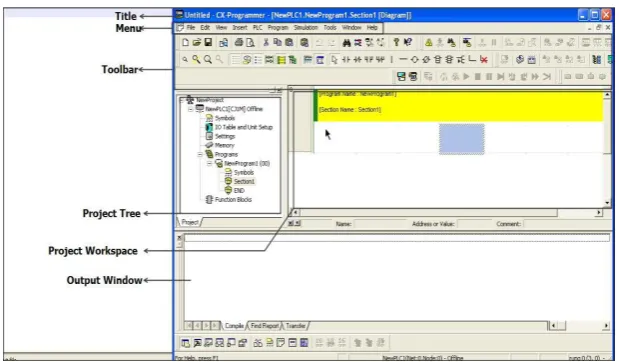Click the Find binoculars icon
Viewport: 619px width, 362px height.
[347, 43]
